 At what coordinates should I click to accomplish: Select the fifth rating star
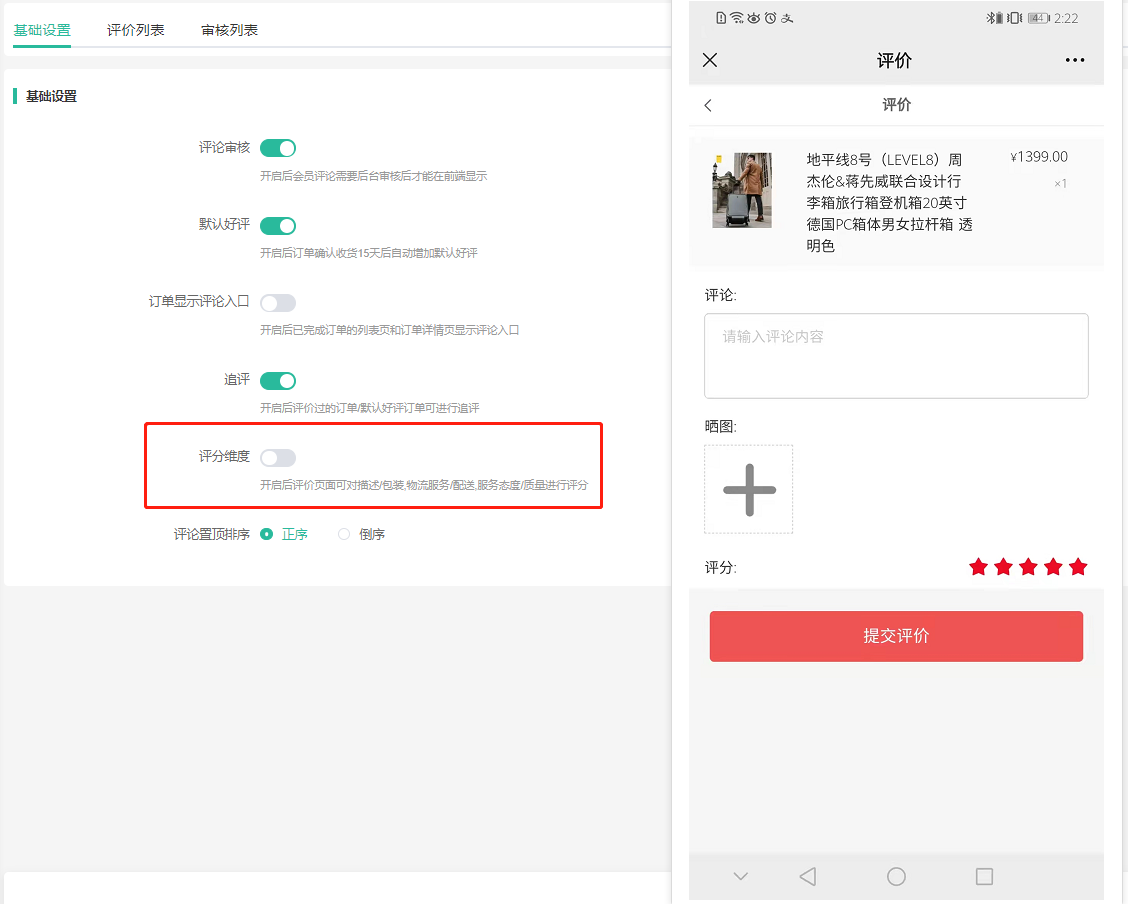tap(1077, 567)
